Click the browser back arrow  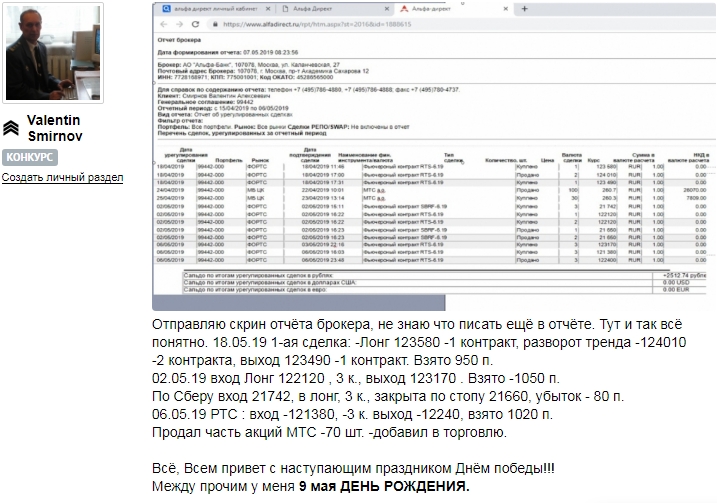click(x=164, y=24)
